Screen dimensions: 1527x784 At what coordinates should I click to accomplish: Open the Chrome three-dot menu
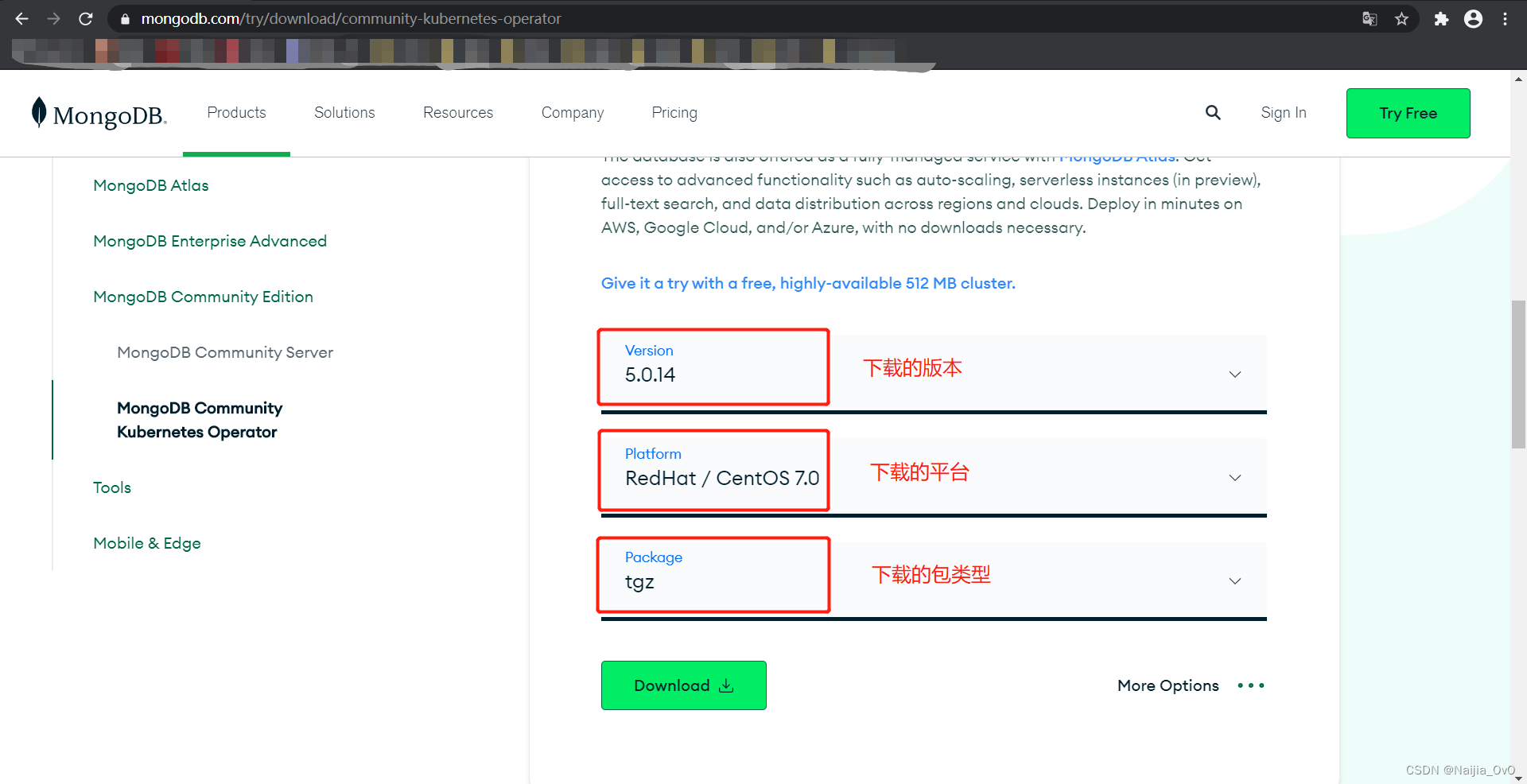pyautogui.click(x=1505, y=18)
